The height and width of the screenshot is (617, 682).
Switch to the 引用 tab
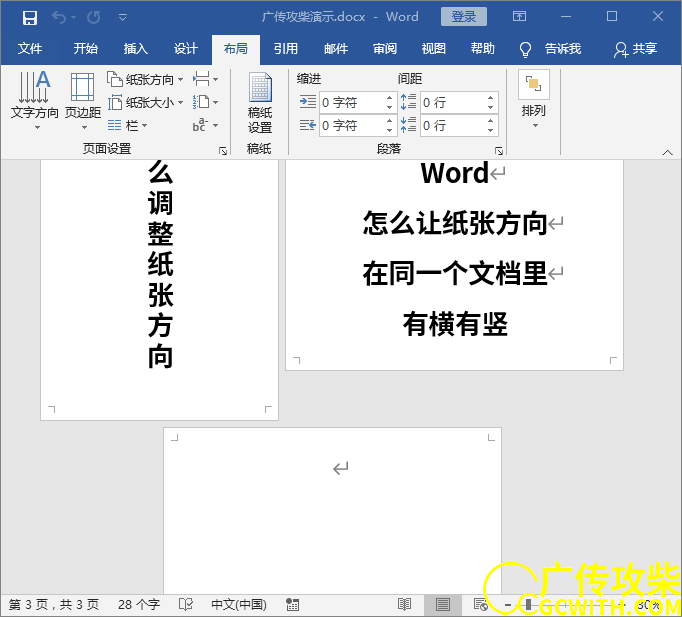[x=286, y=48]
